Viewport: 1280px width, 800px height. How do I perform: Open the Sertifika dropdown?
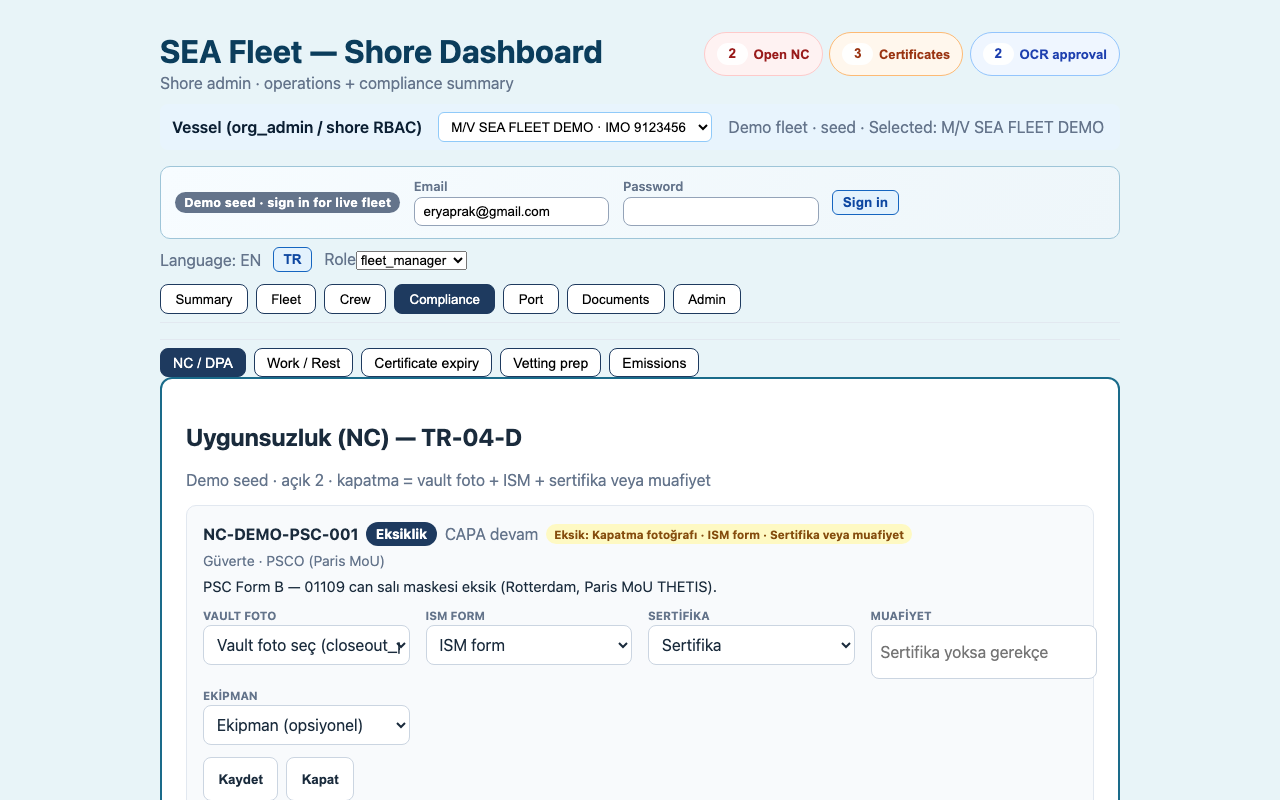(x=751, y=645)
